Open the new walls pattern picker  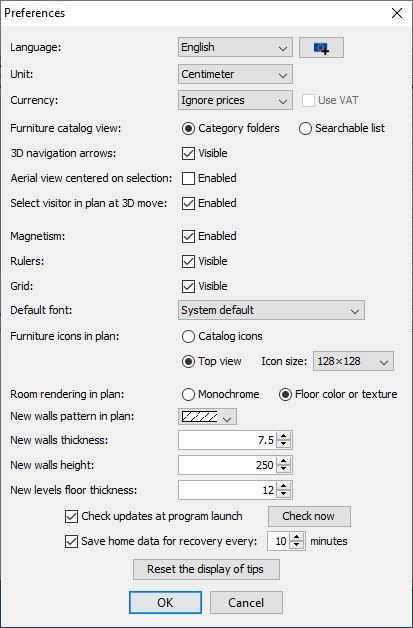[208, 417]
